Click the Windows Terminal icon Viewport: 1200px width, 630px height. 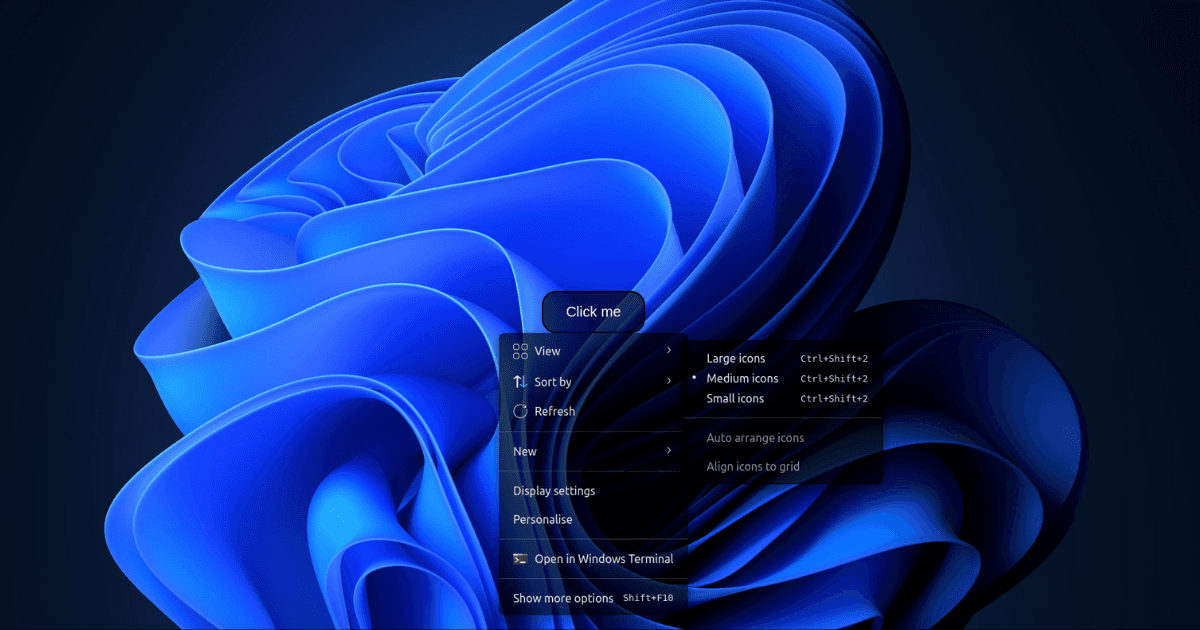521,559
